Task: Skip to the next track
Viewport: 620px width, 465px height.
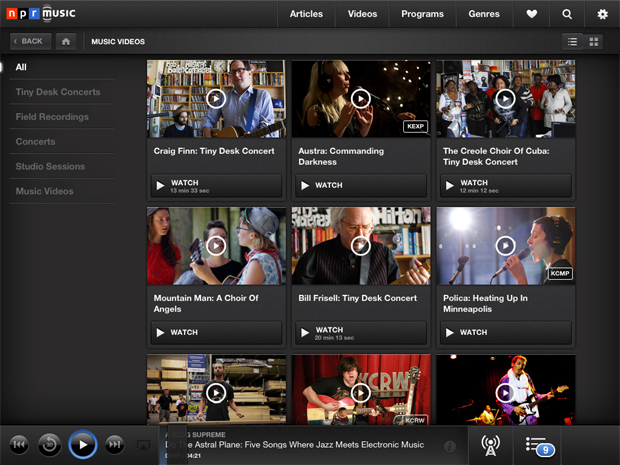Action: coord(114,444)
